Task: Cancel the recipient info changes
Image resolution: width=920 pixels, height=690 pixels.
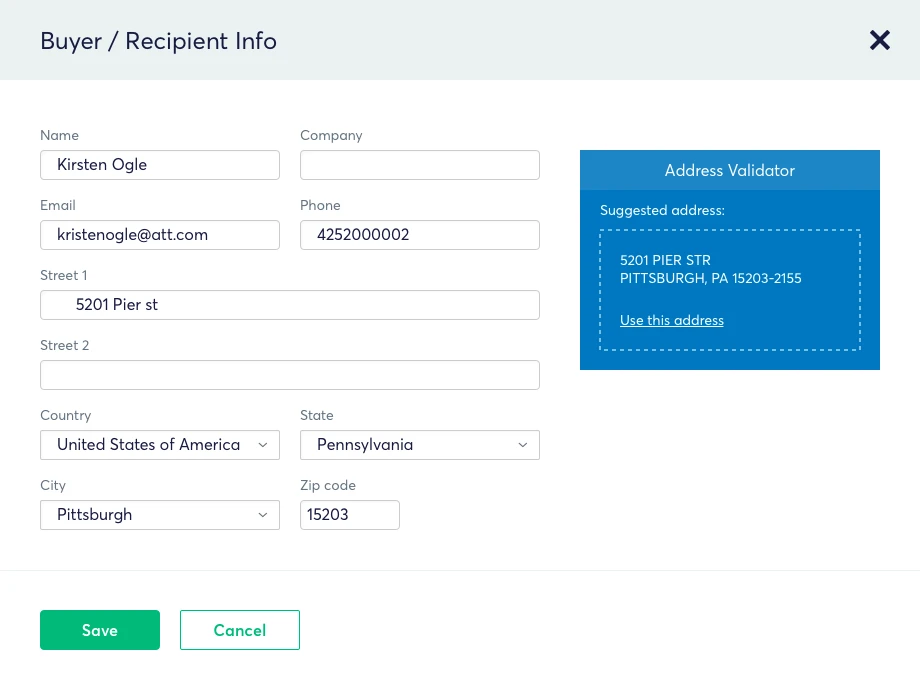Action: coord(240,630)
